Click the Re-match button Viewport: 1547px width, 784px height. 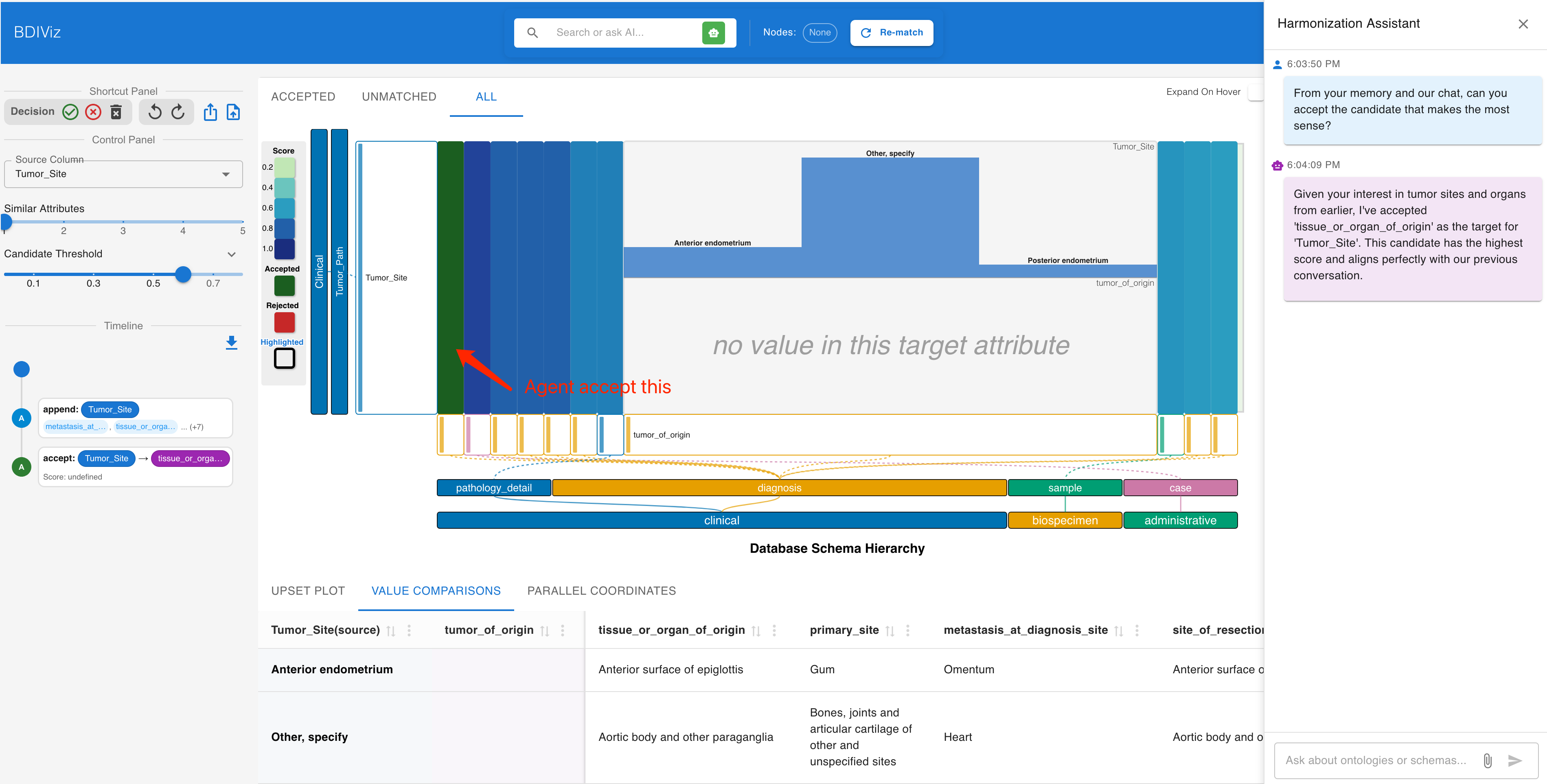[x=891, y=33]
